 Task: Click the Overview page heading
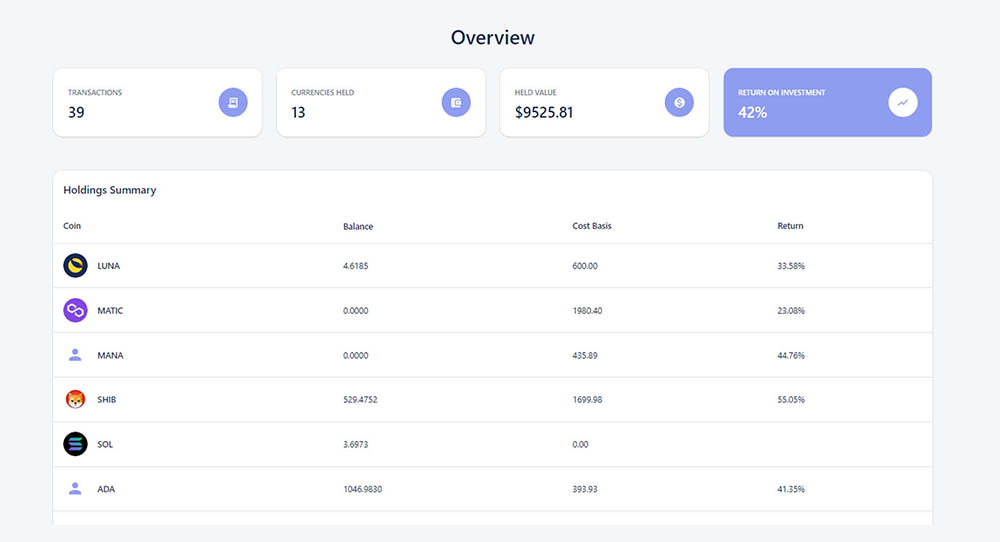492,38
